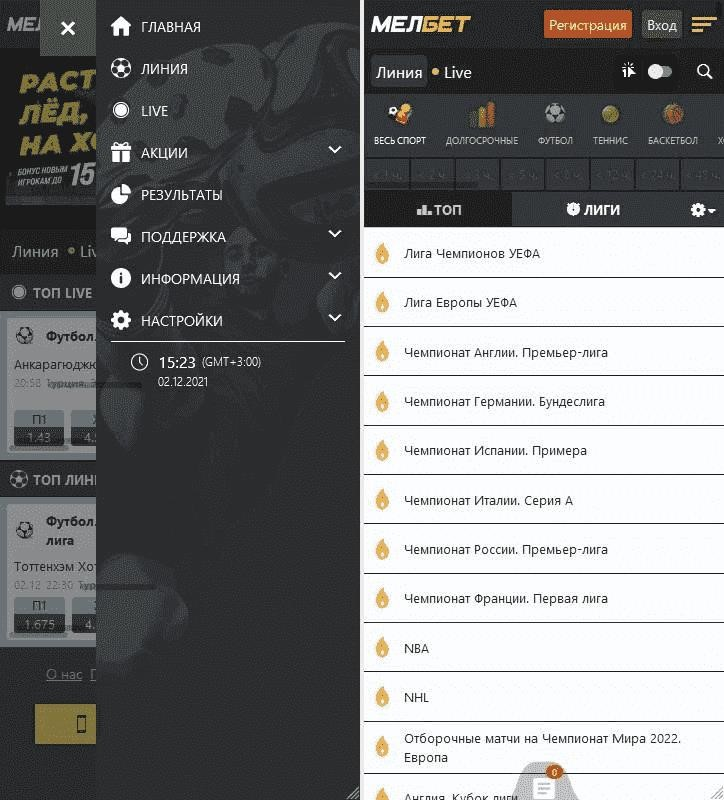
Task: Open Чемпионат Германии. Бундеслига
Action: click(544, 401)
